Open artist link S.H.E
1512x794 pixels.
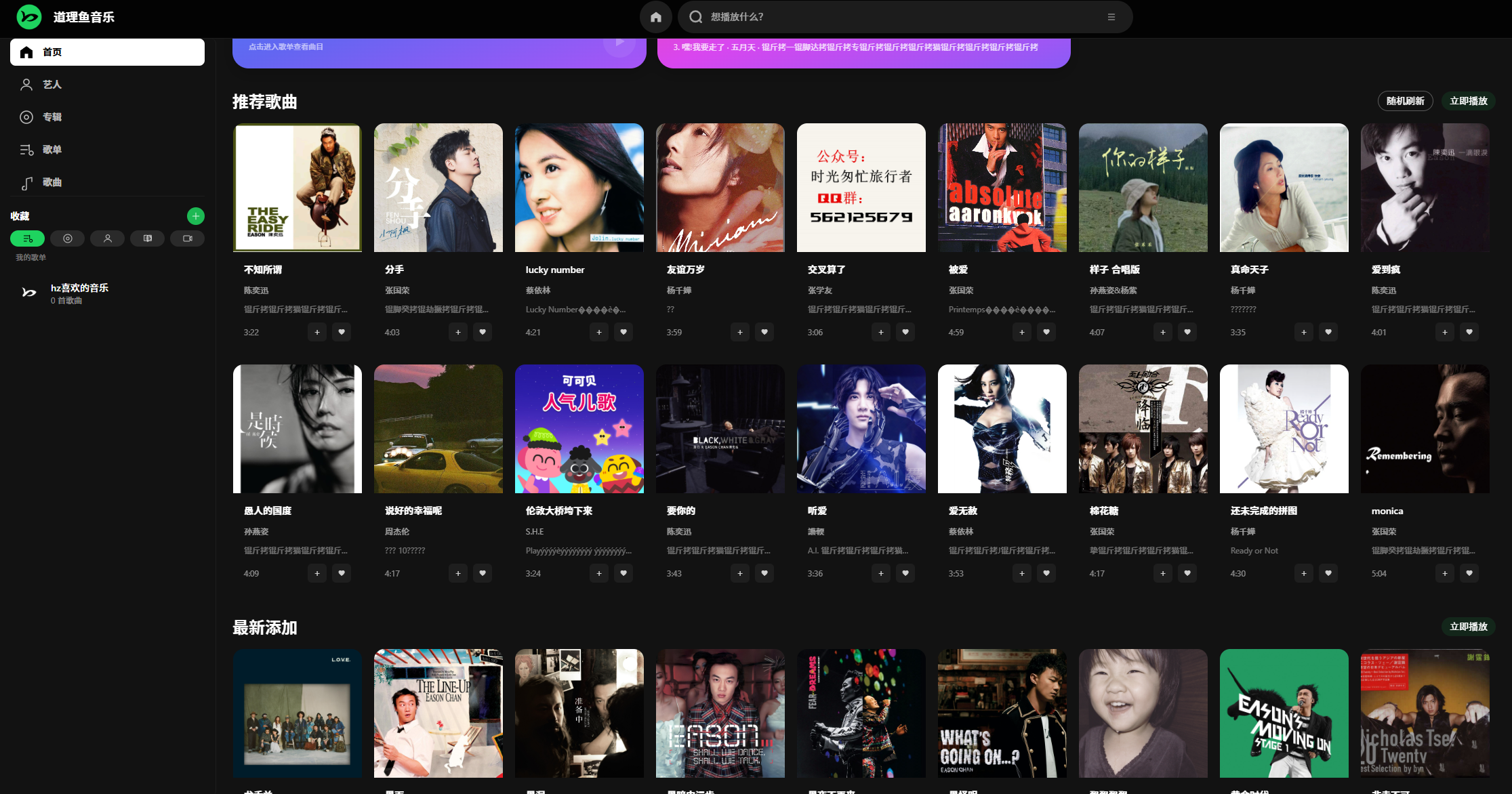[x=535, y=531]
